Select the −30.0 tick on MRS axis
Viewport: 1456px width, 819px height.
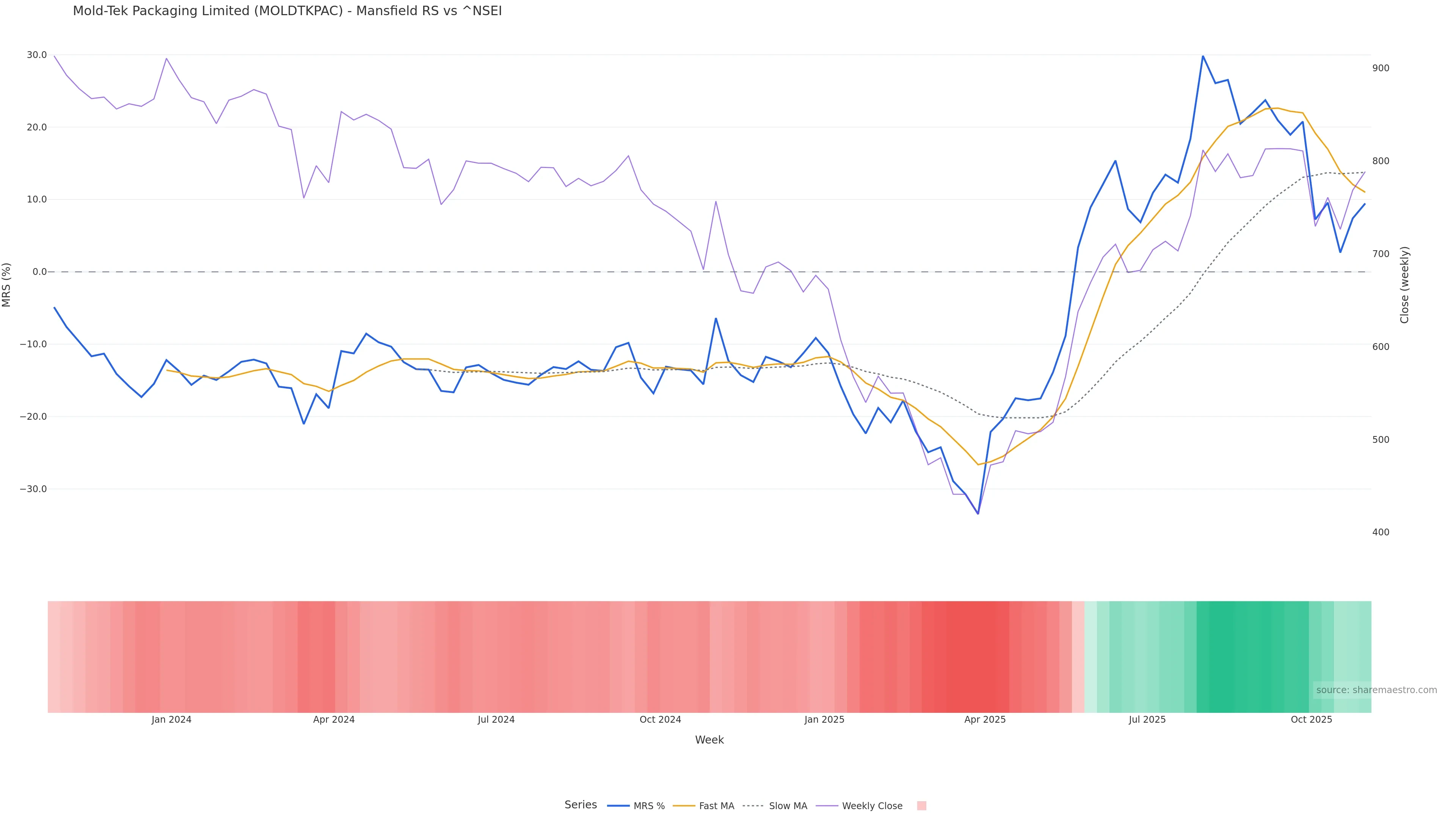[x=33, y=489]
